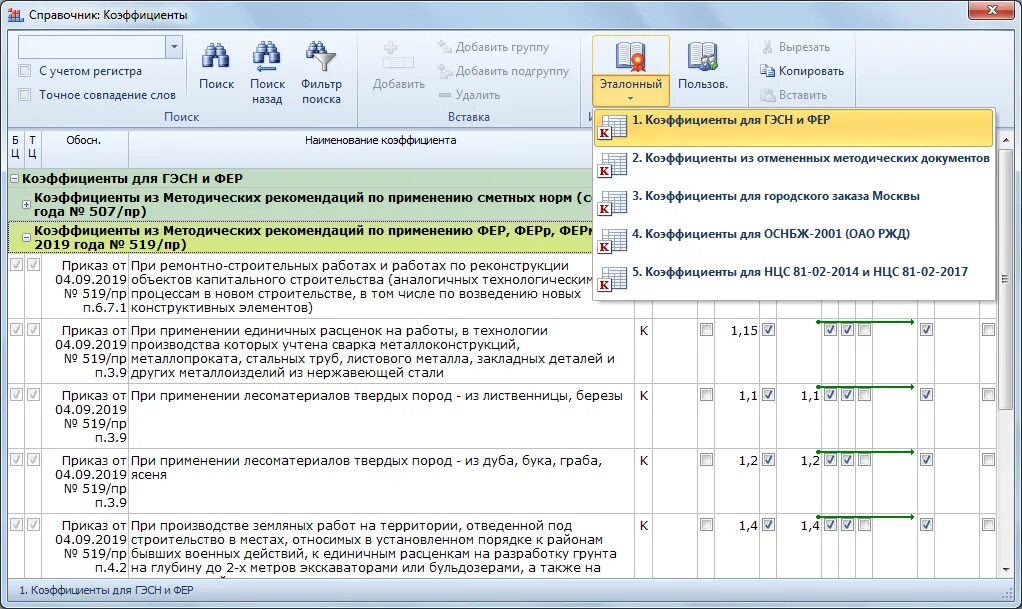Screen dimensions: 1022x609
Task: Open the Фильтр поиска funnel tool
Action: tap(321, 57)
